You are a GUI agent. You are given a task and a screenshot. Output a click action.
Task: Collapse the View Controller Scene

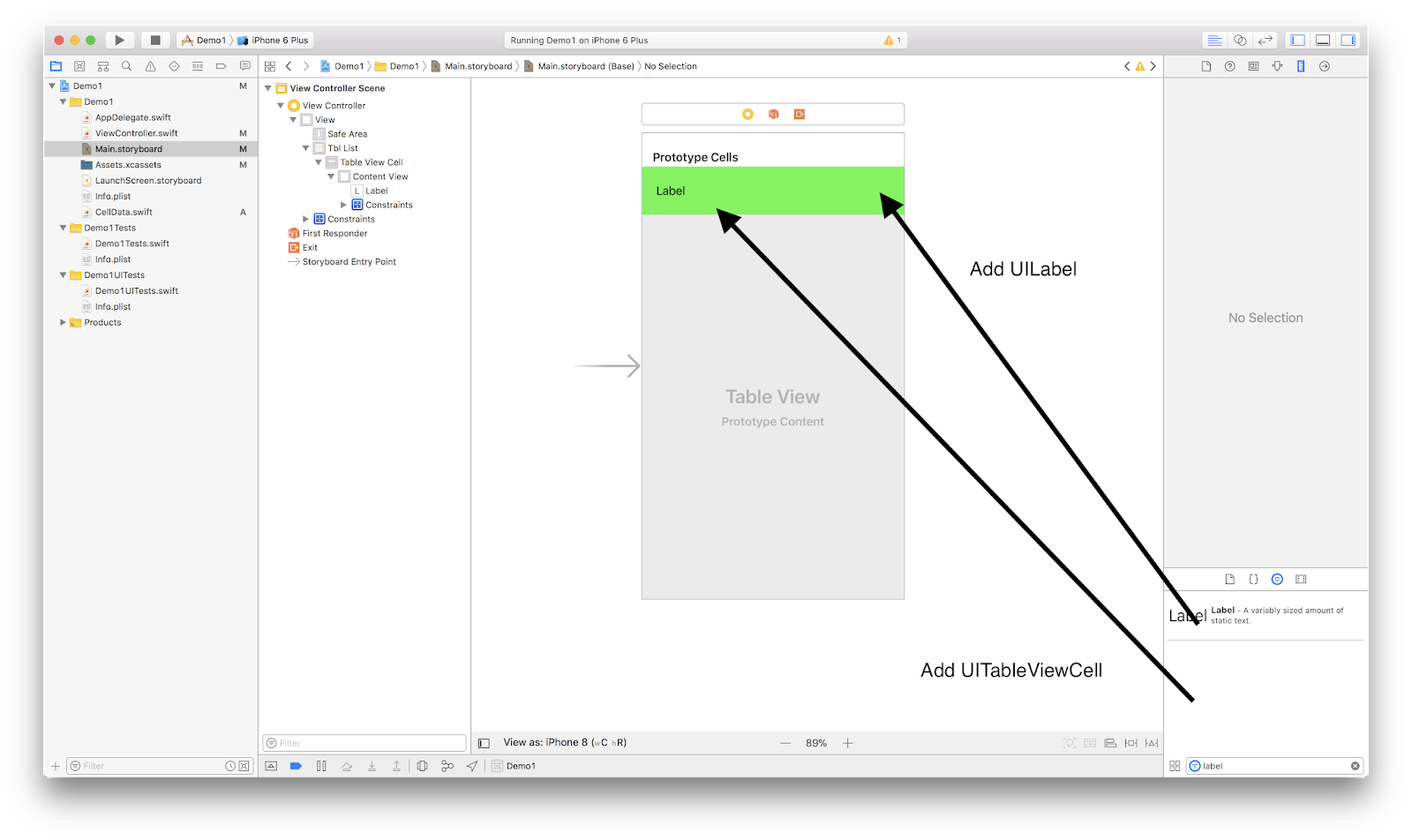[268, 88]
